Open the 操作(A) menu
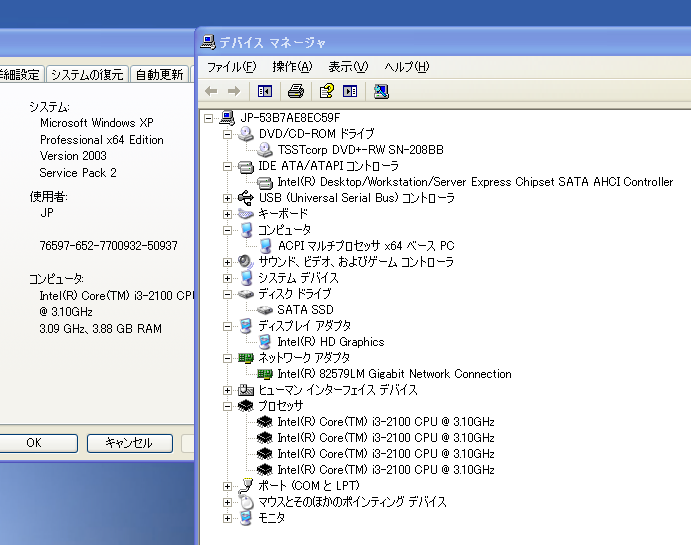The image size is (691, 545). (292, 67)
